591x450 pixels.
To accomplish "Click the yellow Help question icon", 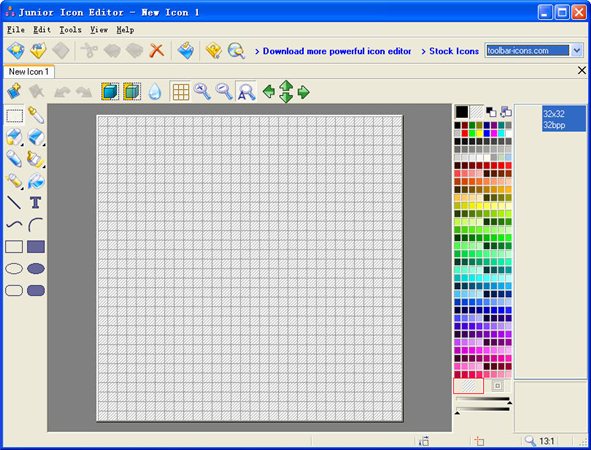I will (214, 51).
